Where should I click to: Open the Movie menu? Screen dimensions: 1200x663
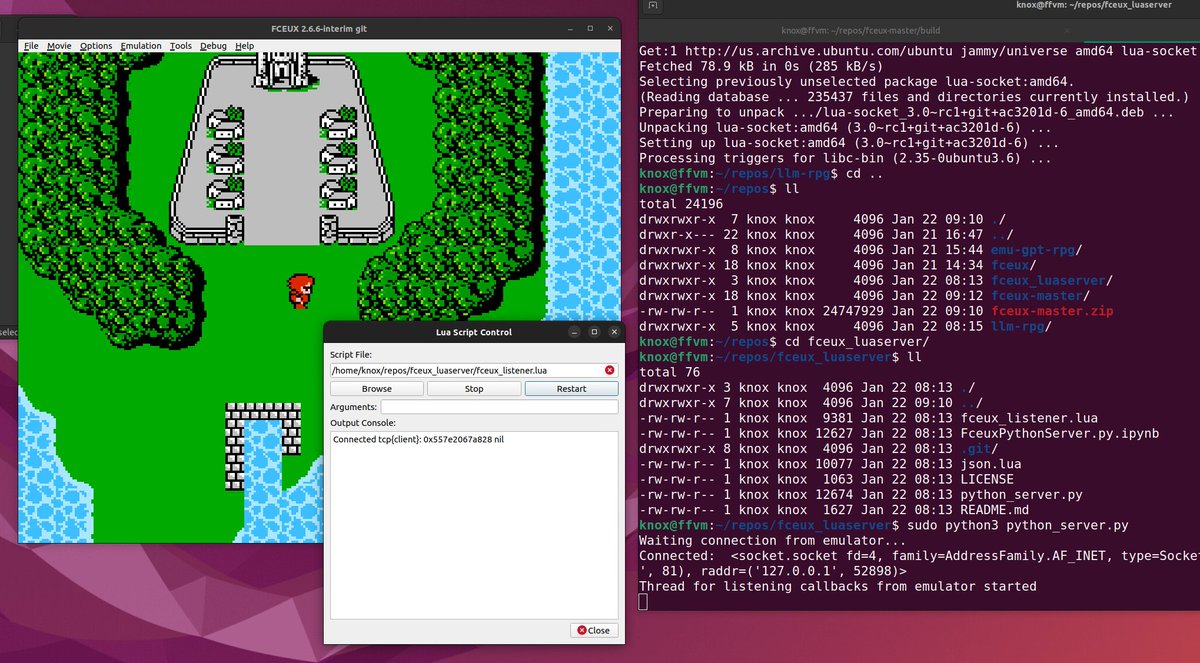tap(61, 45)
